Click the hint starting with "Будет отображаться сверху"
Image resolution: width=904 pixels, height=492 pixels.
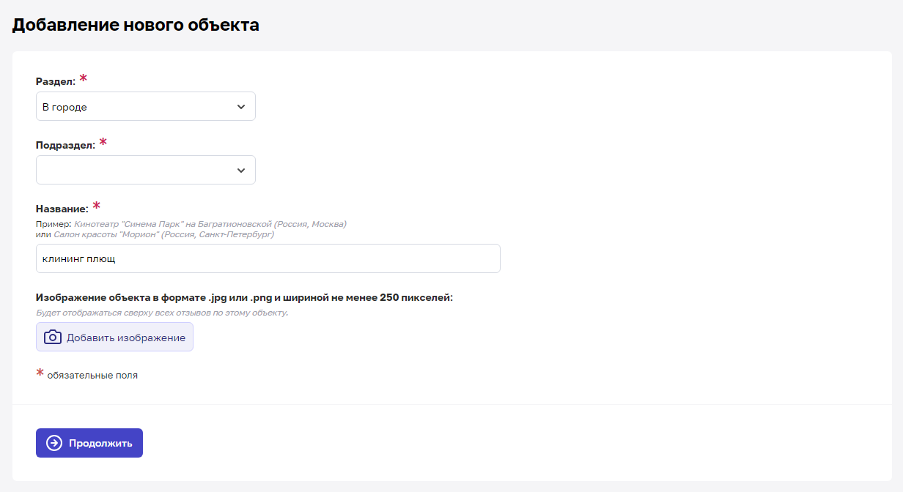(162, 313)
